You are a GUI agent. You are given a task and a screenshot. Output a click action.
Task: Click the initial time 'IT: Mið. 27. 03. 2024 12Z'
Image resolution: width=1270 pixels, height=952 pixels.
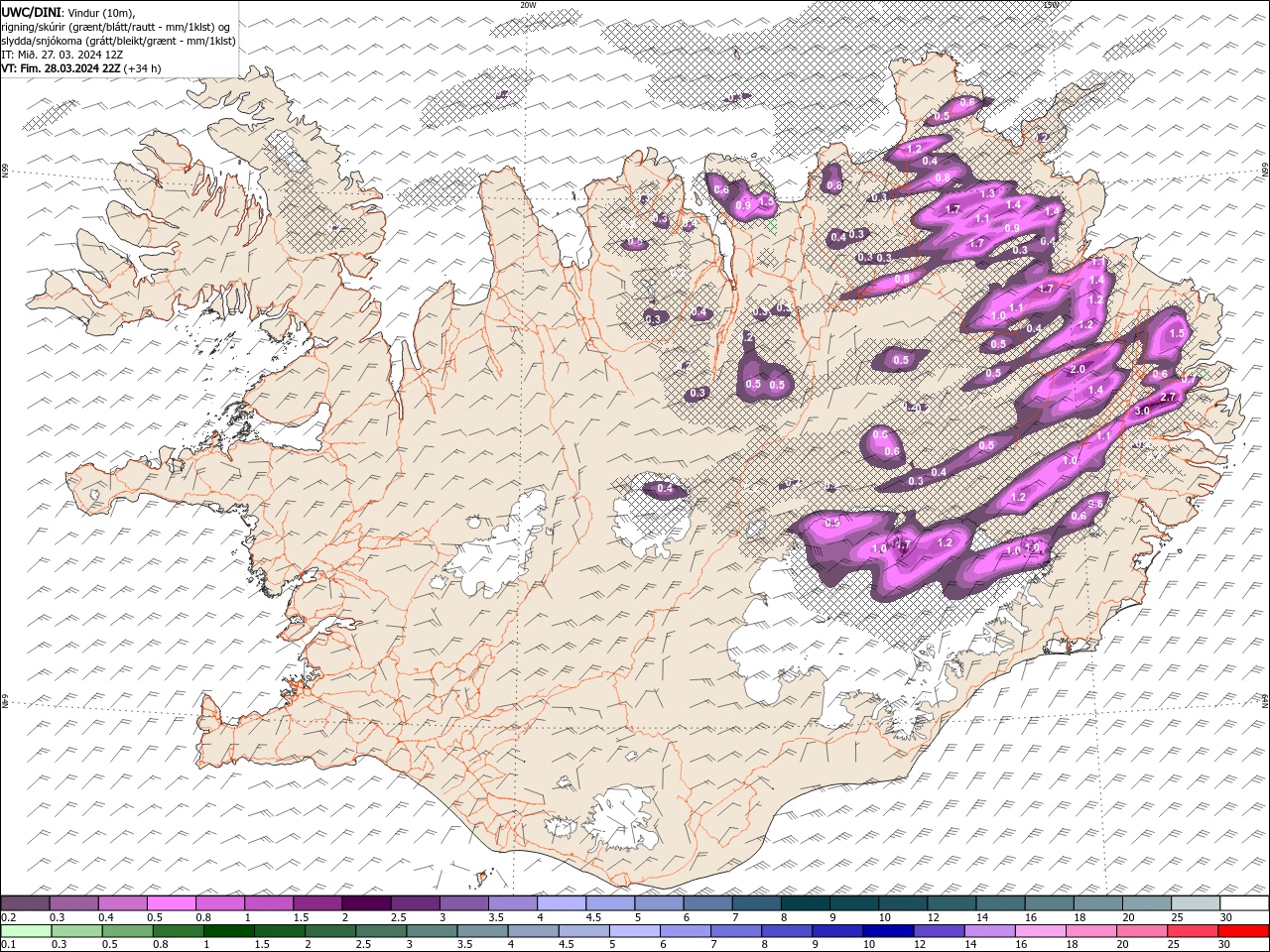point(63,55)
